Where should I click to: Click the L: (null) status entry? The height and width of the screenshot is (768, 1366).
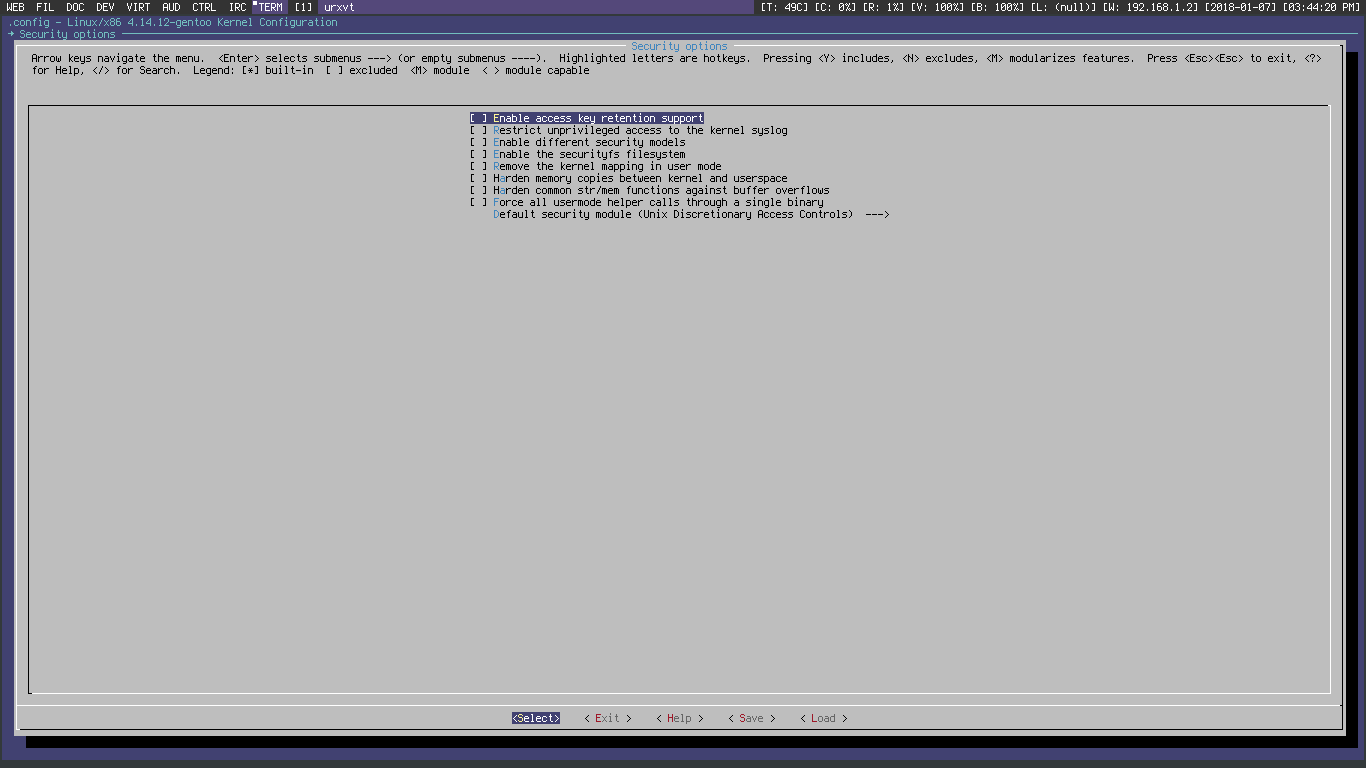pyautogui.click(x=1063, y=7)
